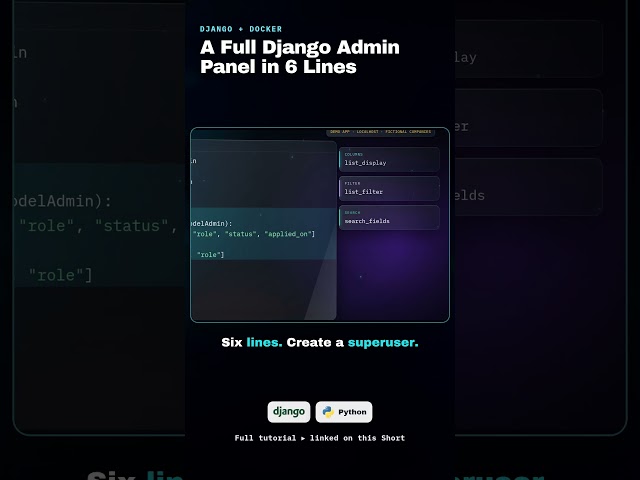Click the demo app localhost banner label
The width and height of the screenshot is (640, 480).
click(380, 132)
